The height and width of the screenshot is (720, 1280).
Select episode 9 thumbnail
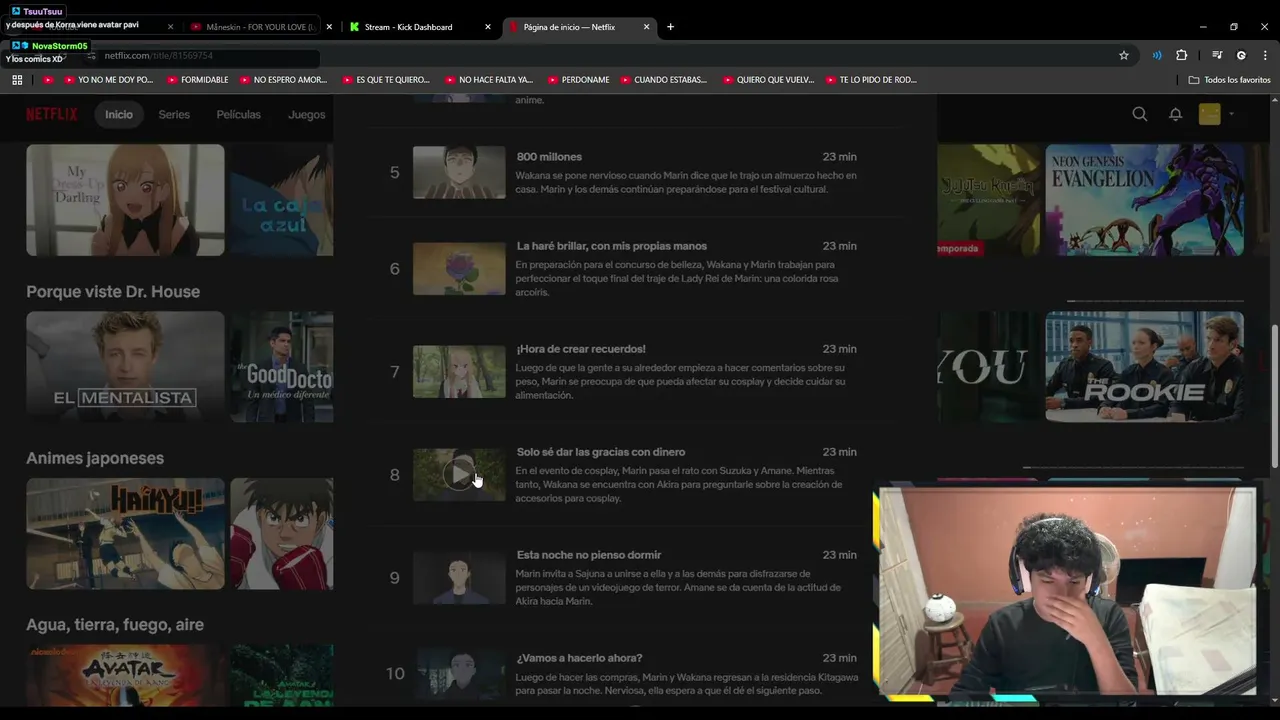[x=459, y=578]
